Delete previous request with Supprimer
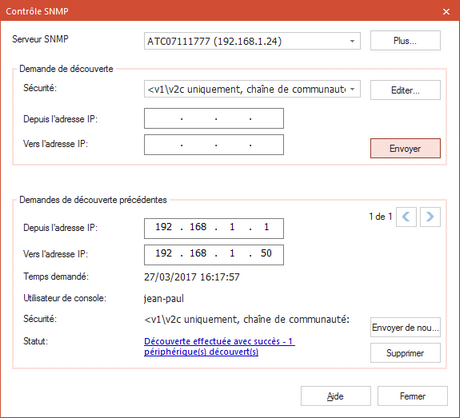The image size is (460, 418). [x=405, y=353]
